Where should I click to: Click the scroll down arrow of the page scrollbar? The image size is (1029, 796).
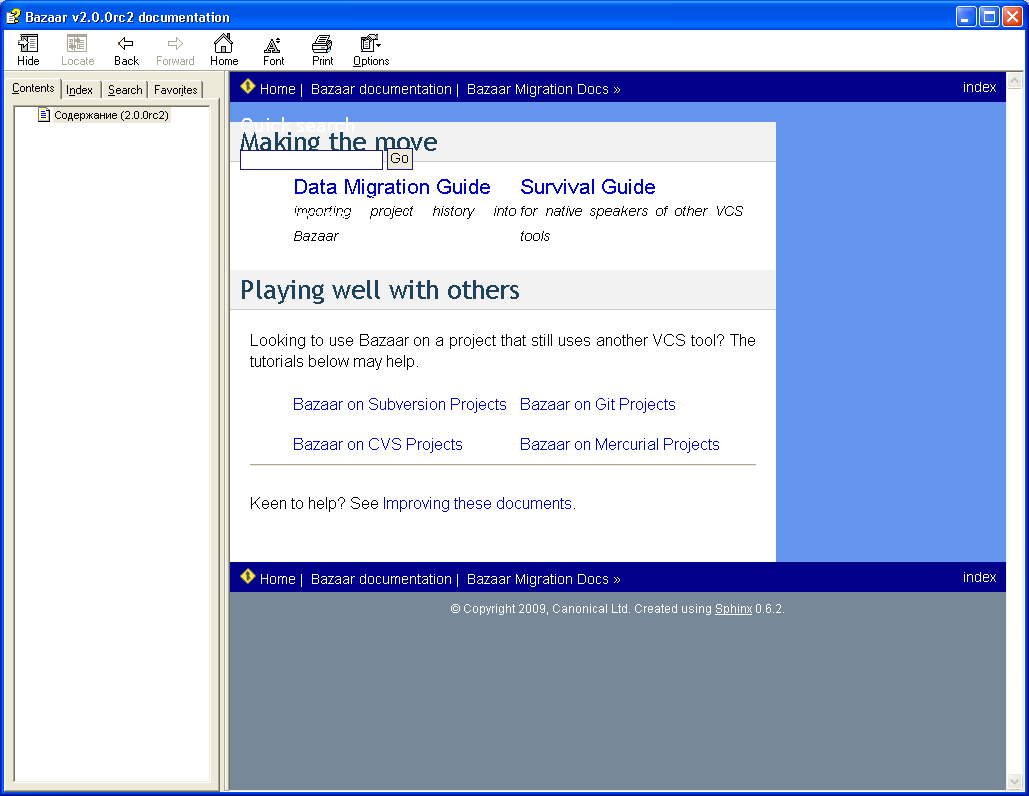(x=1014, y=781)
